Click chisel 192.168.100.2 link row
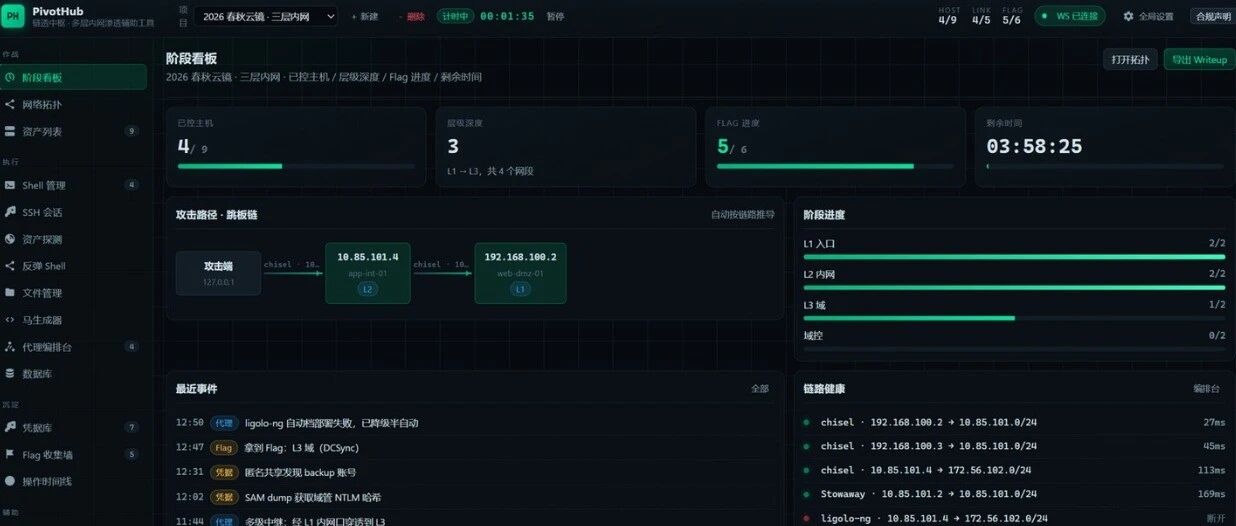The image size is (1236, 526). click(x=1014, y=422)
